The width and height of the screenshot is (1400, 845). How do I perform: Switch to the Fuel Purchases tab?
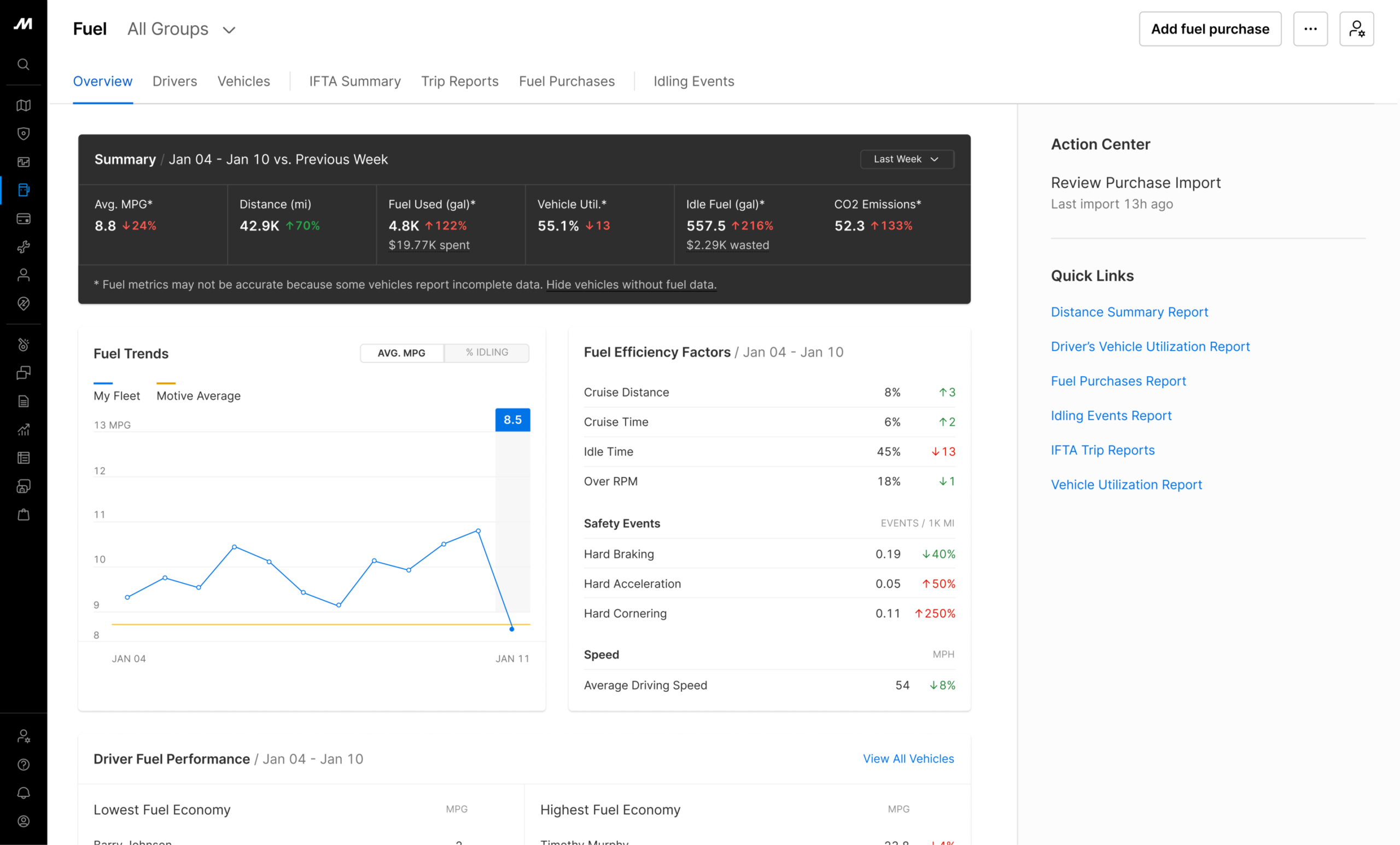click(567, 81)
